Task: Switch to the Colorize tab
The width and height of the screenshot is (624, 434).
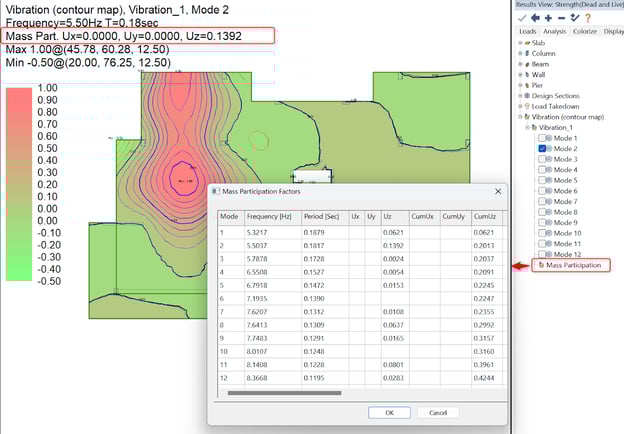Action: tap(584, 31)
